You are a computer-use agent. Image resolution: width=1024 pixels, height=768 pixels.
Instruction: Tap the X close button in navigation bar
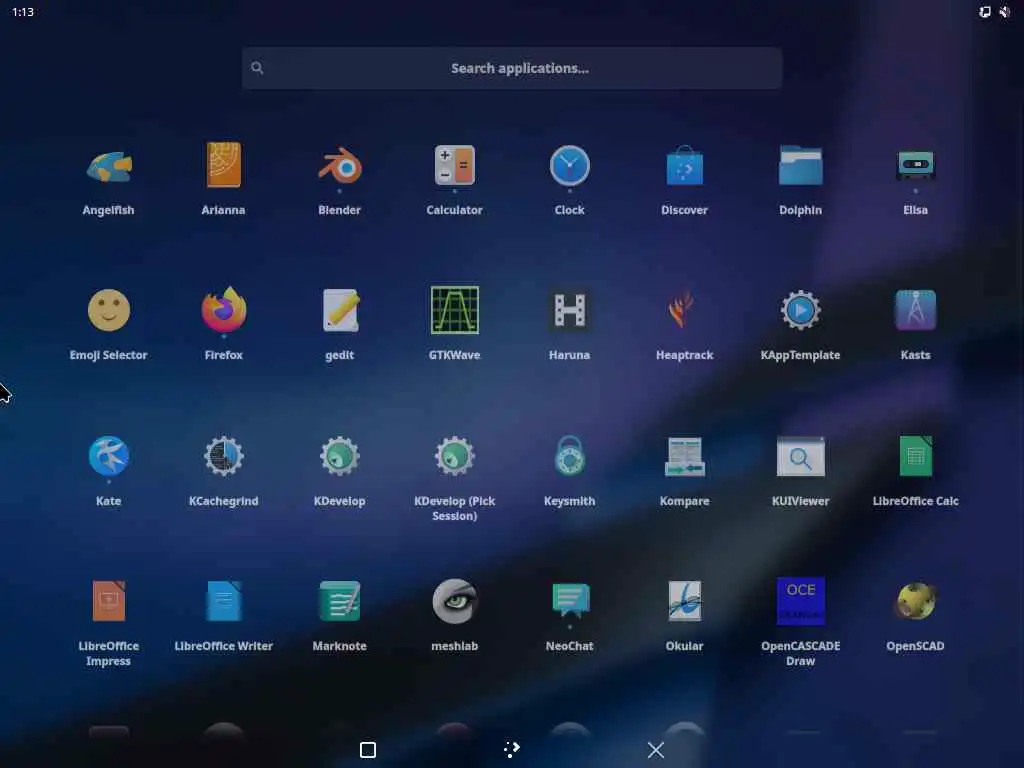656,750
